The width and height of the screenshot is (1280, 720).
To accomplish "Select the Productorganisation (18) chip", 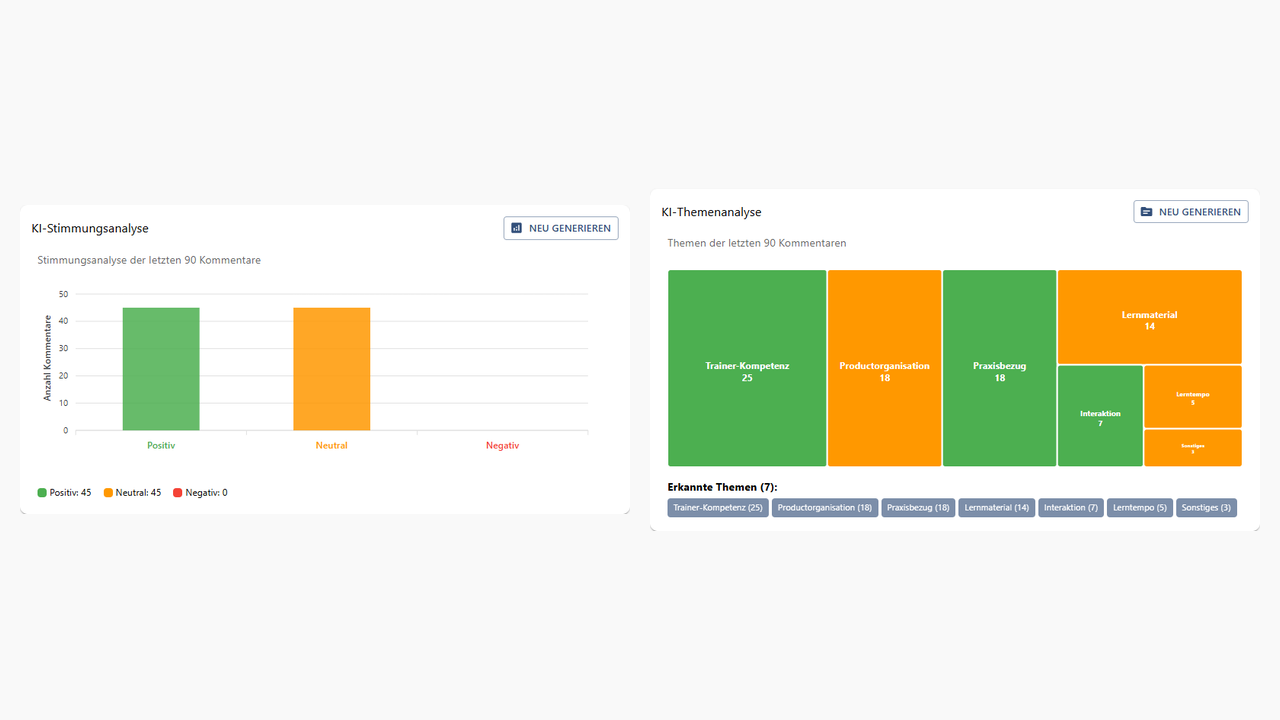I will 825,508.
